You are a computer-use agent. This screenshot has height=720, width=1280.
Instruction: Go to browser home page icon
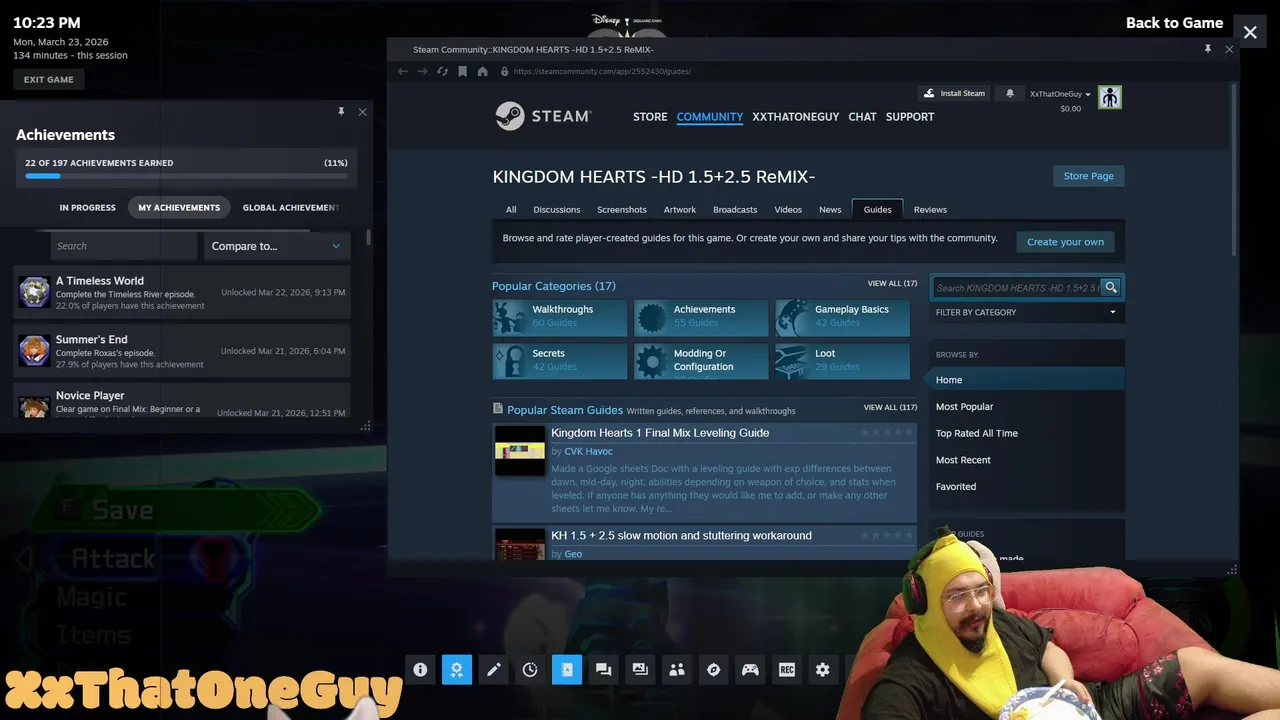482,71
